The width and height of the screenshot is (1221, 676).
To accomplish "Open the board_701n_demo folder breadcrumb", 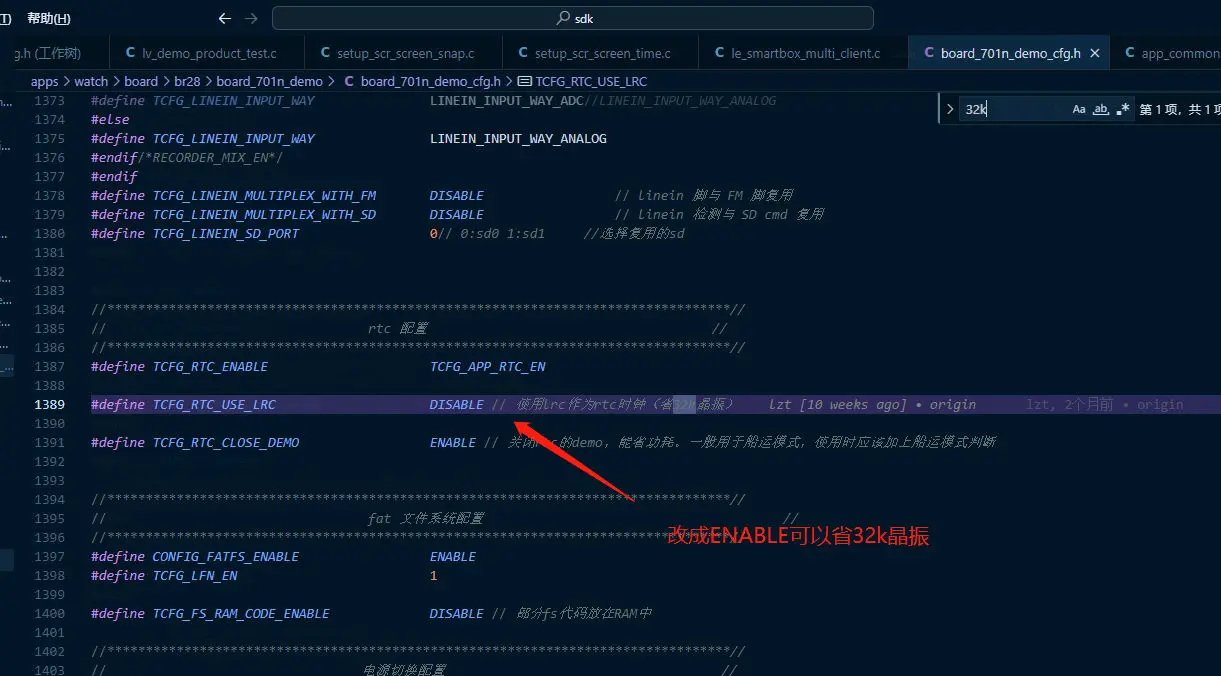I will click(270, 81).
